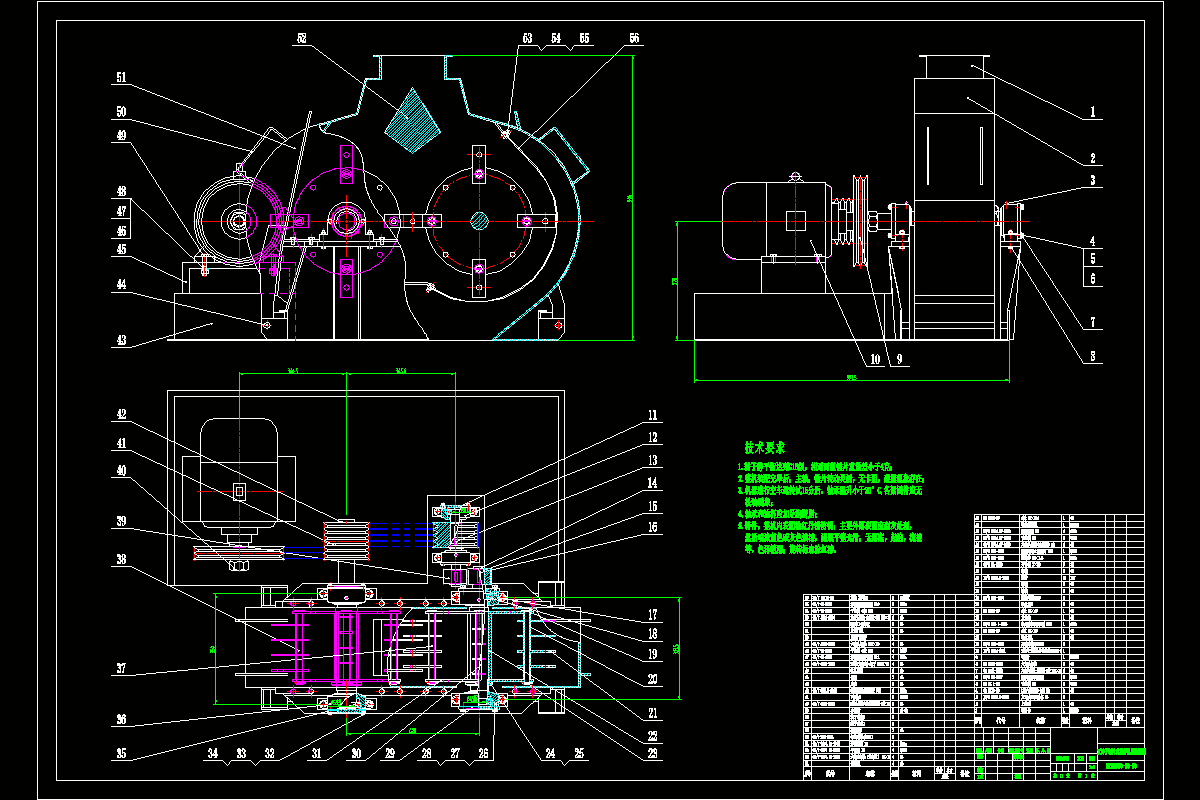Click part callout number 23

click(x=653, y=754)
